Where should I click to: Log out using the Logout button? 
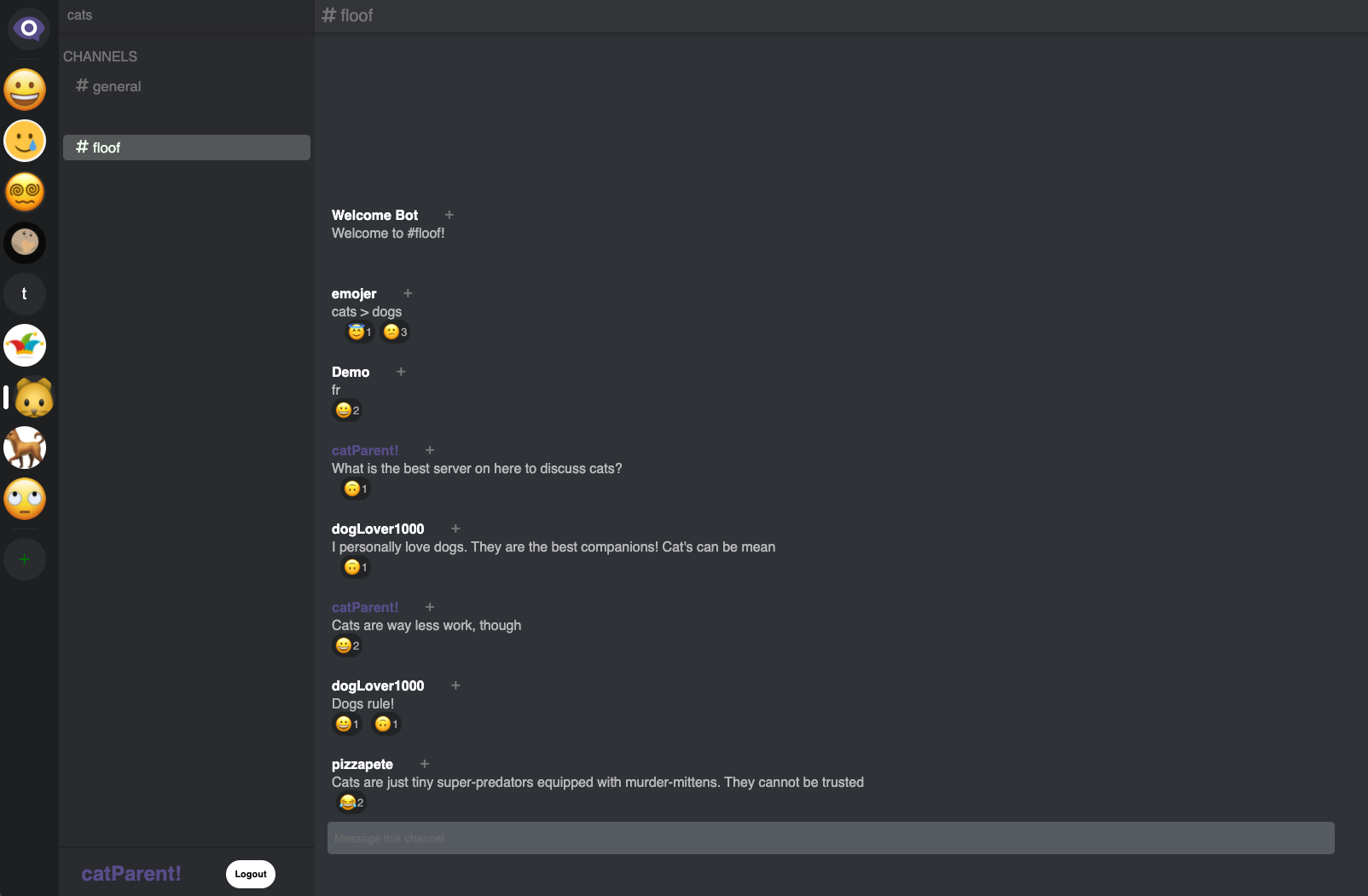pos(251,874)
